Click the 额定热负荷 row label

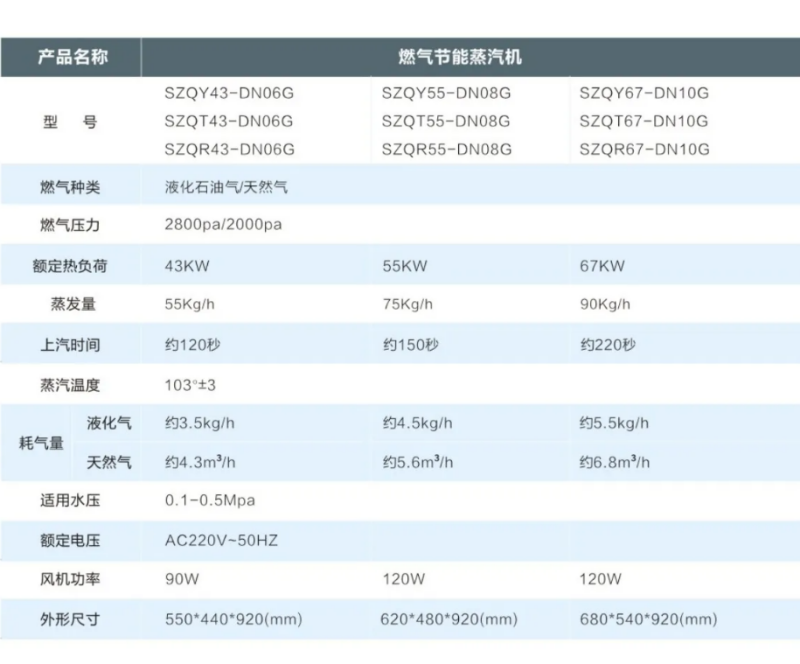click(x=70, y=265)
